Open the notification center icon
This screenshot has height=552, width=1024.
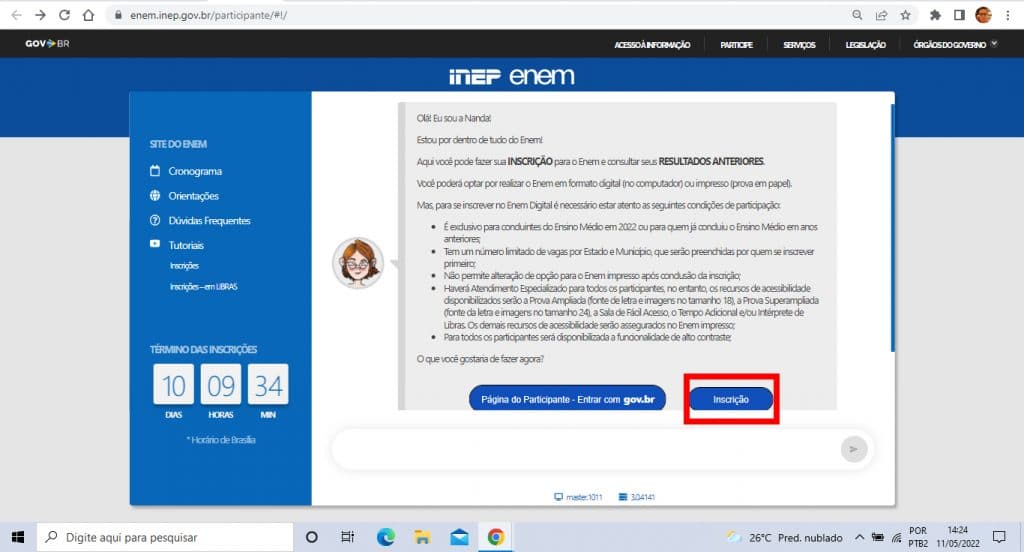click(999, 537)
